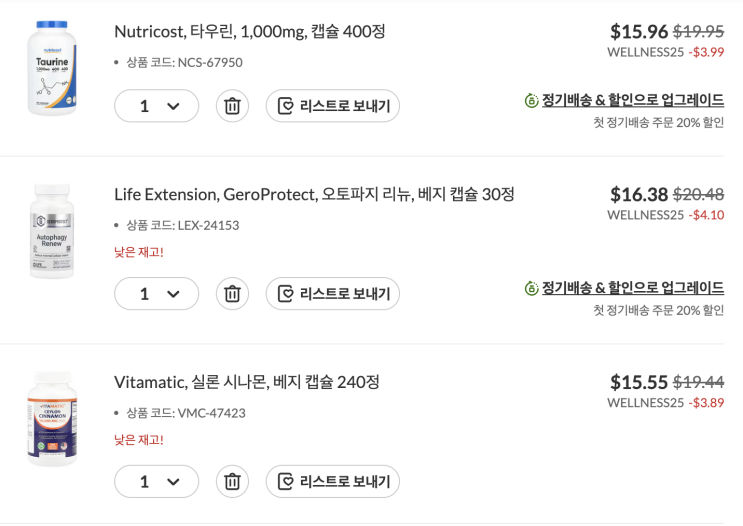
Task: Click the subscription icon beside Nutricost upgrade link
Action: pos(531,101)
